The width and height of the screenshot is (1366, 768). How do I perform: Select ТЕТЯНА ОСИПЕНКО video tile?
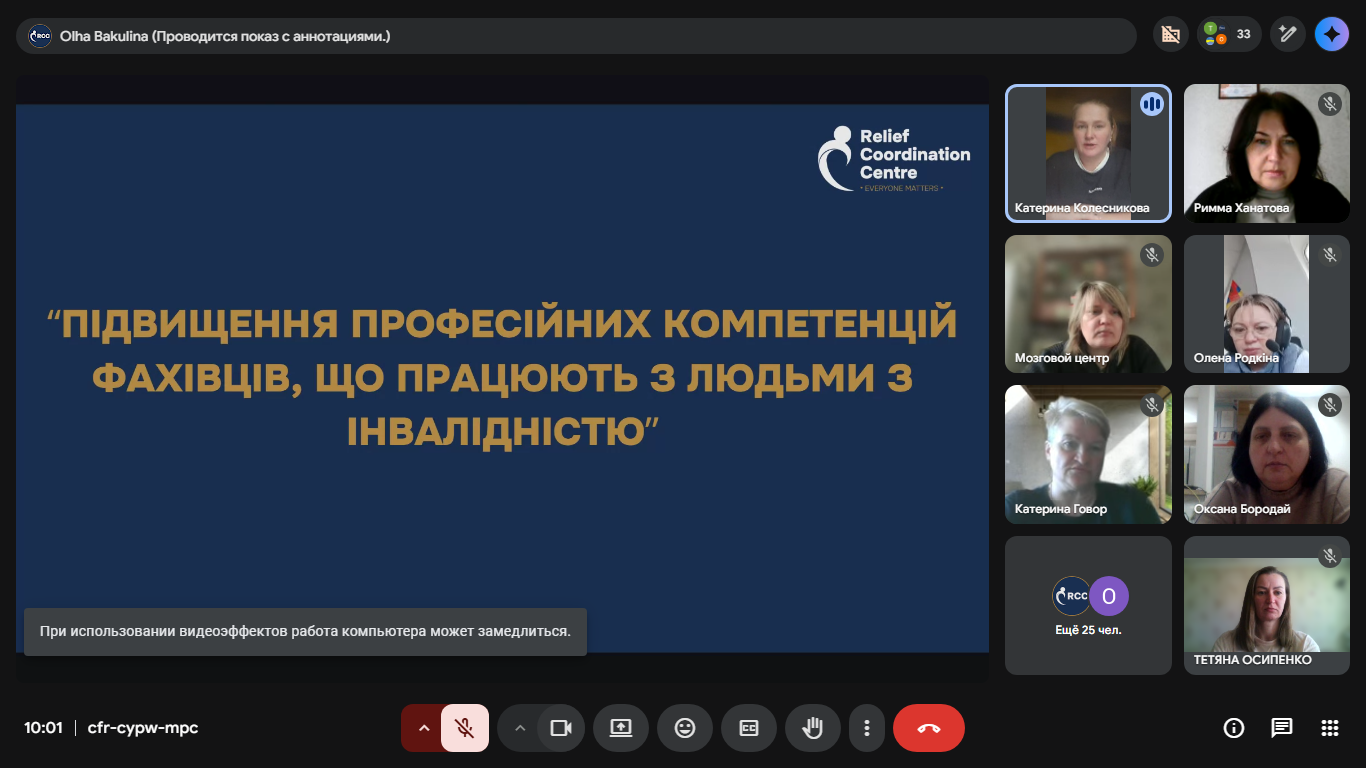click(x=1267, y=605)
